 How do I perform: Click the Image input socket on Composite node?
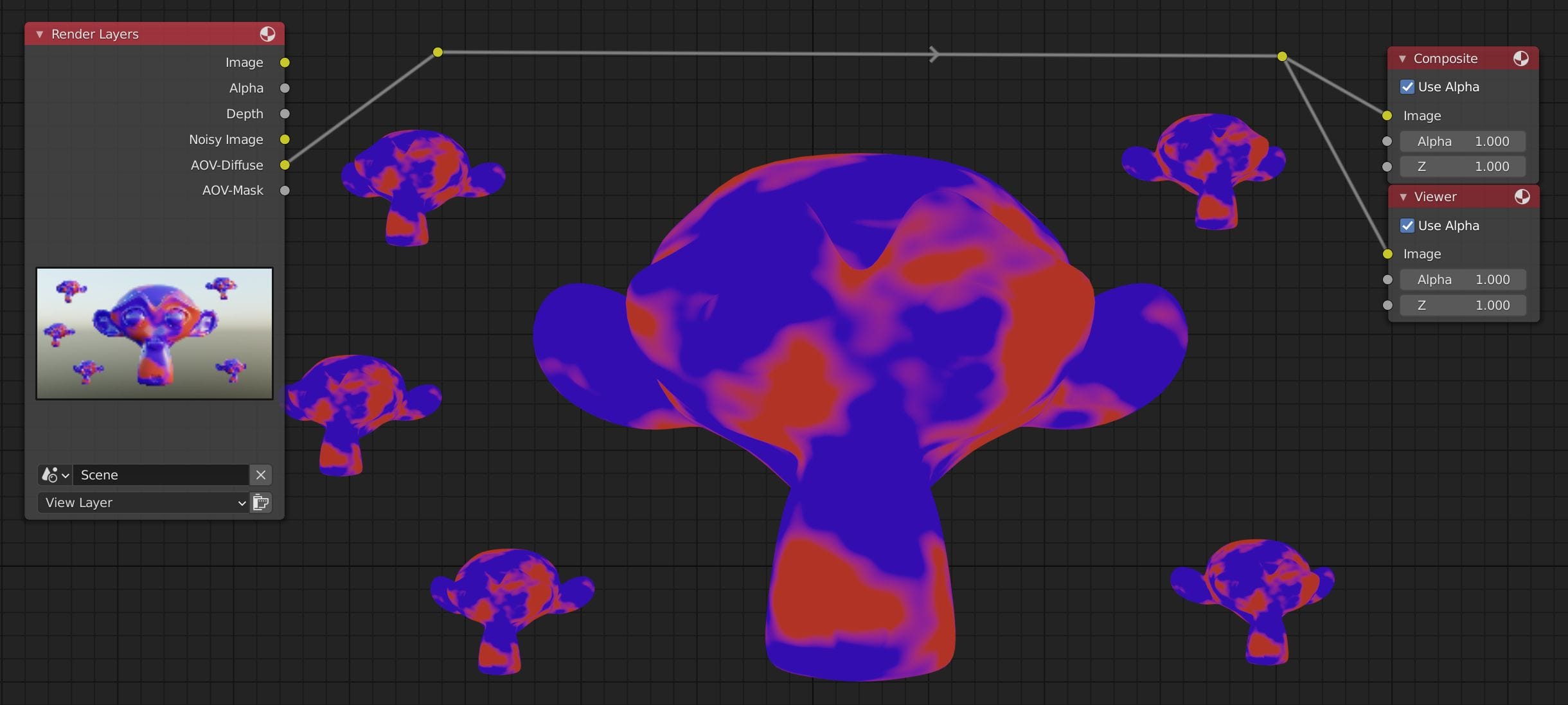(x=1387, y=116)
